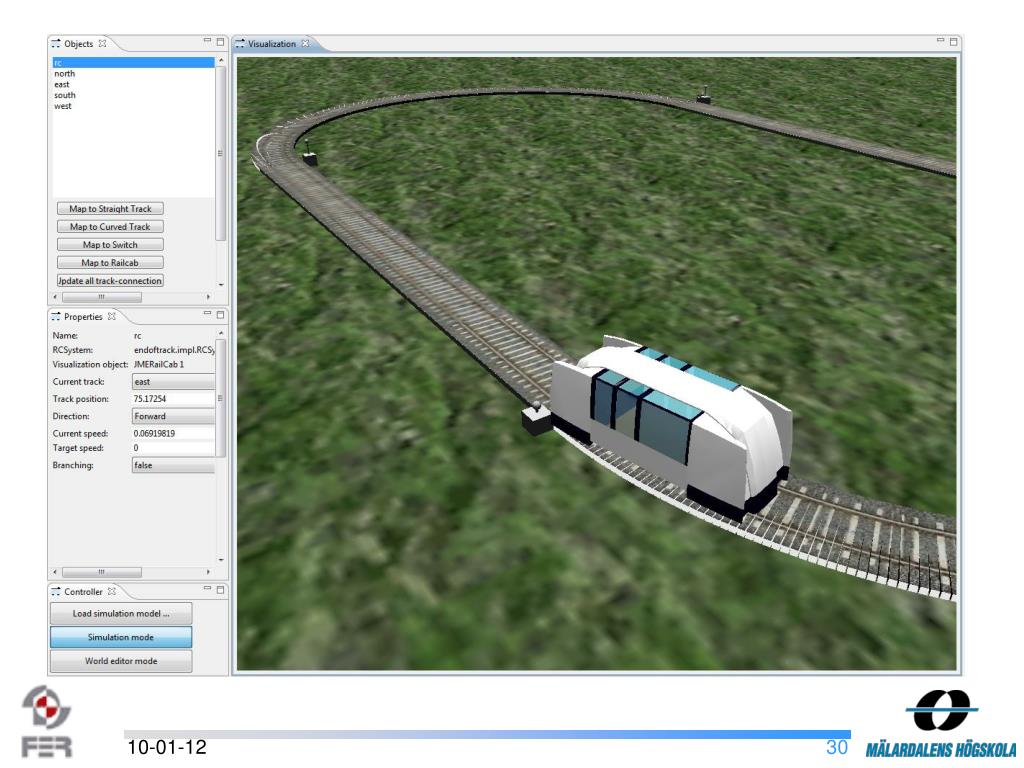Minimize the Objects panel
The width and height of the screenshot is (1024, 768).
[207, 40]
